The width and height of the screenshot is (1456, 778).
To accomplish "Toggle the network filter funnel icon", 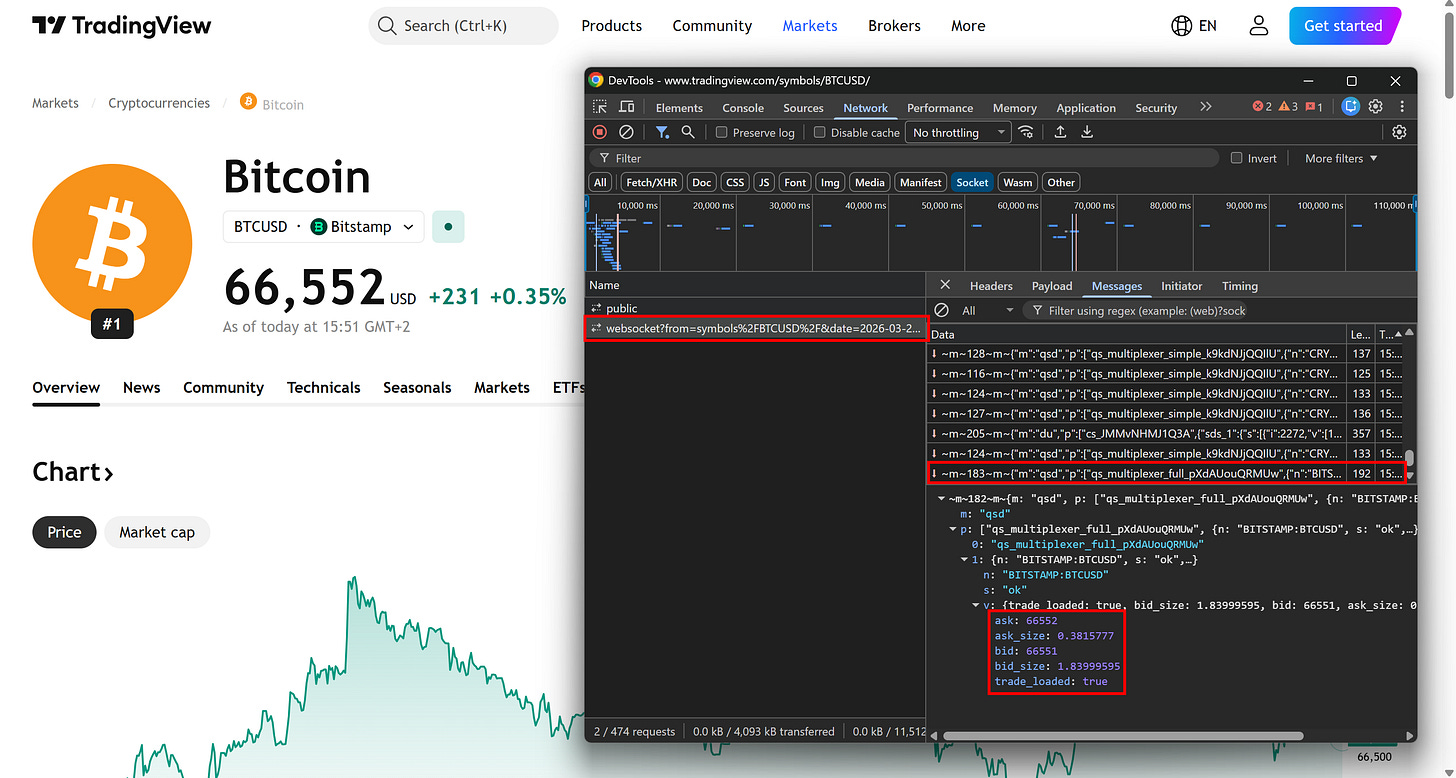I will pos(662,132).
